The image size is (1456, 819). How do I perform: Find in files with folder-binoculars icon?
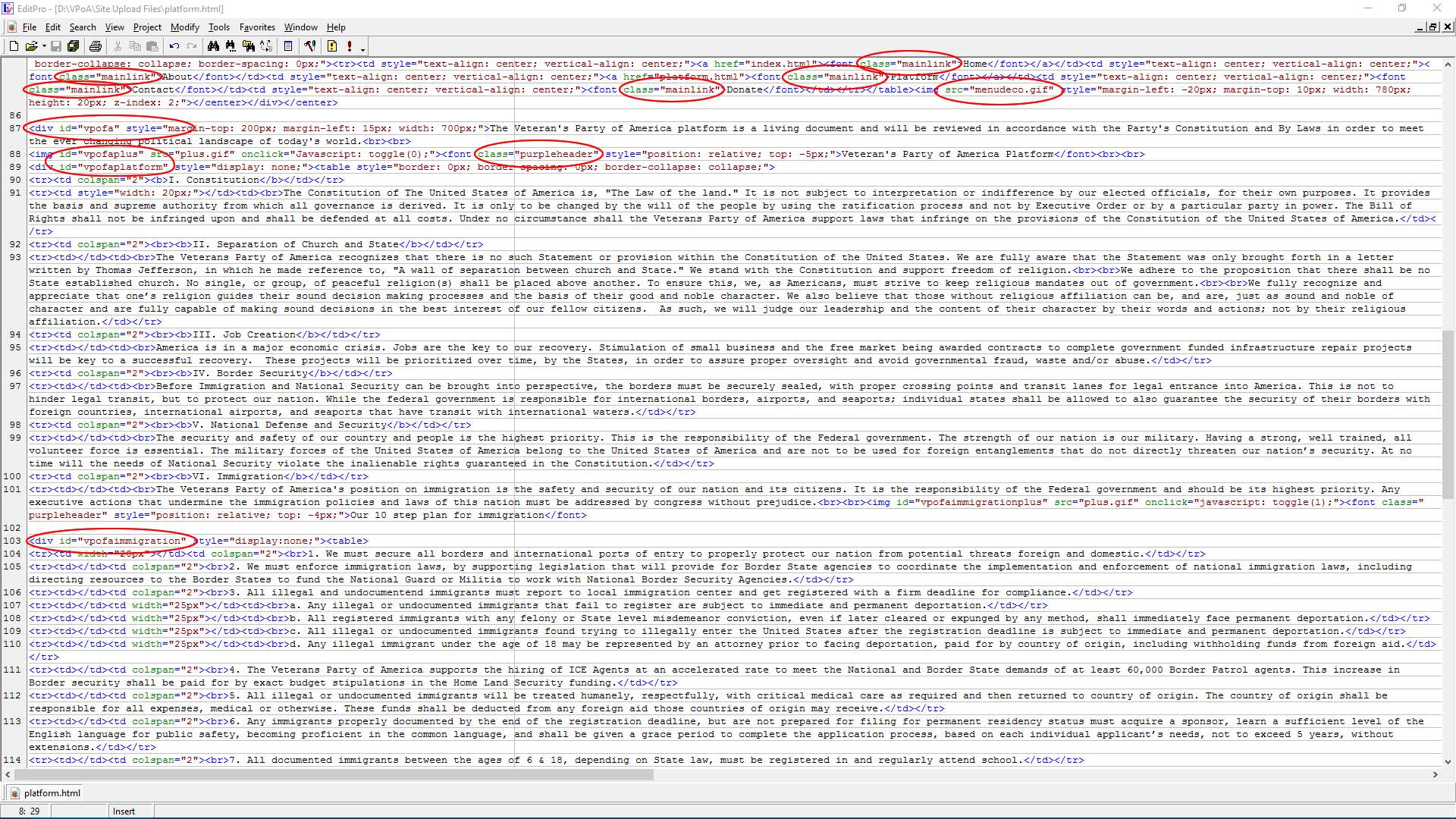(x=248, y=46)
